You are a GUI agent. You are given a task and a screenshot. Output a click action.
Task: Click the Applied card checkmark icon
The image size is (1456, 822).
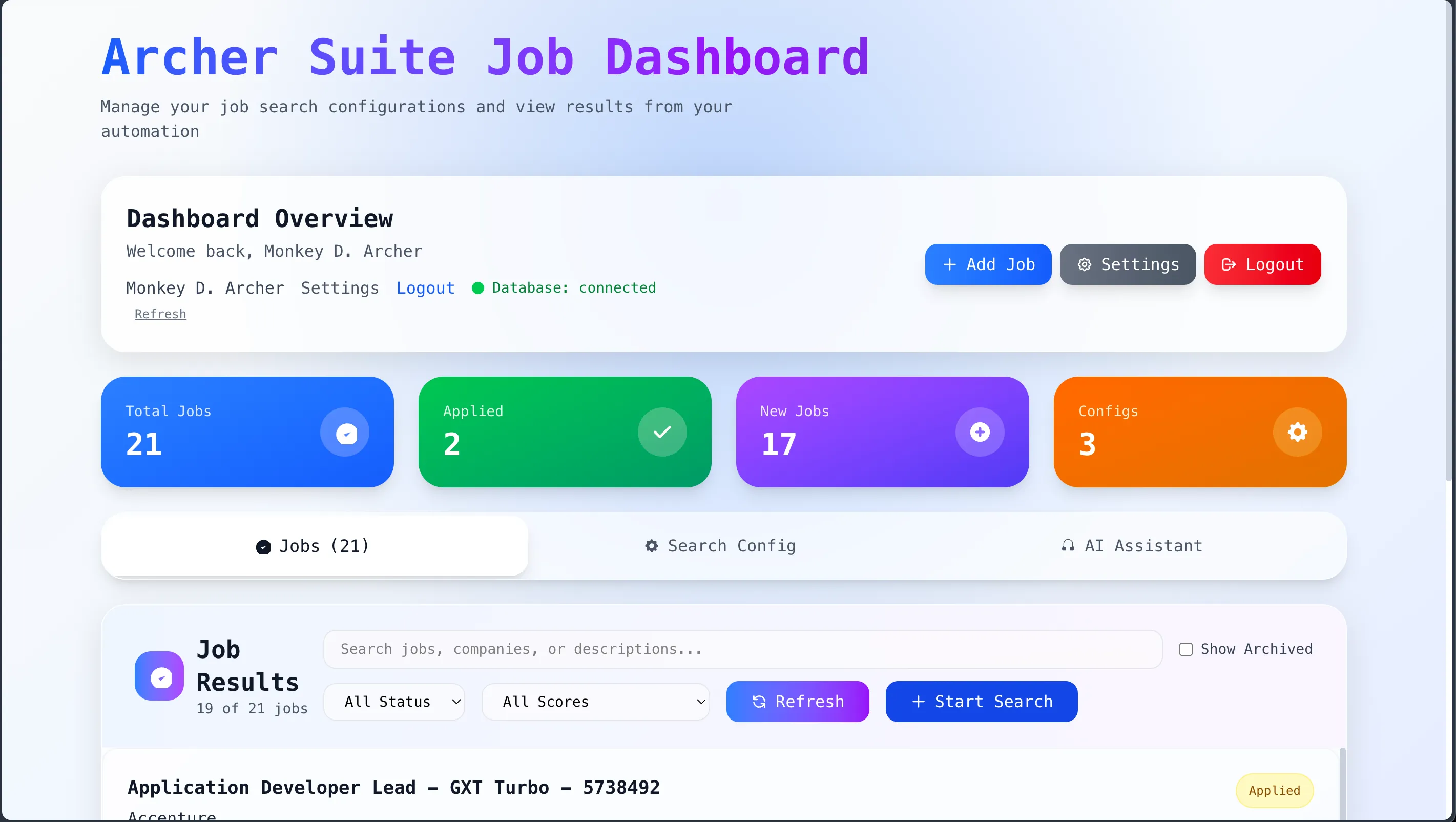pyautogui.click(x=662, y=433)
